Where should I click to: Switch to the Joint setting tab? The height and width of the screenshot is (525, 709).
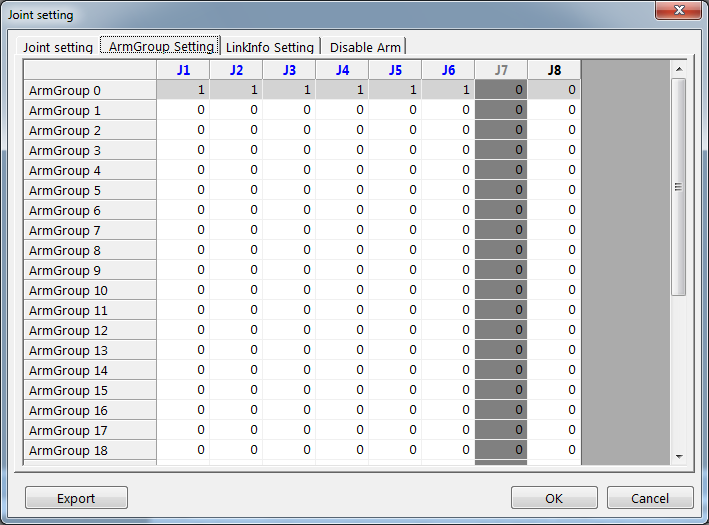(58, 47)
